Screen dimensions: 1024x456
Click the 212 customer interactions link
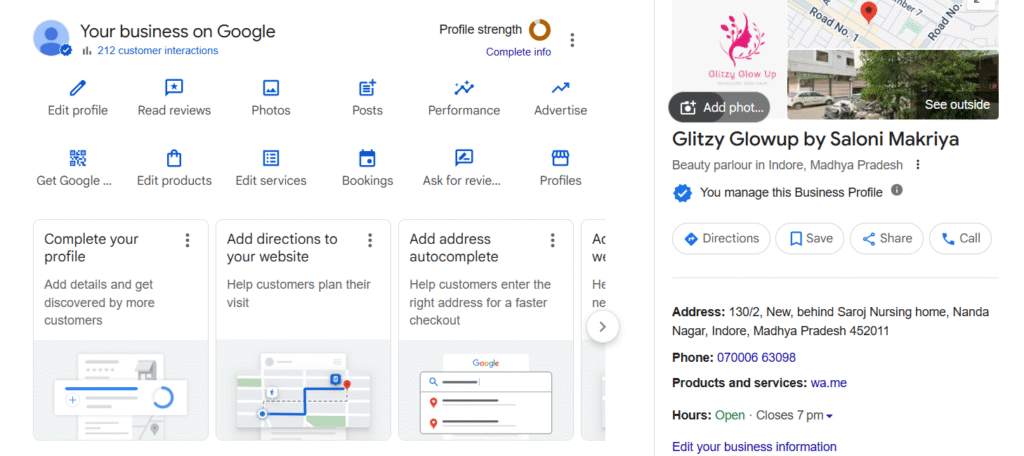click(157, 50)
